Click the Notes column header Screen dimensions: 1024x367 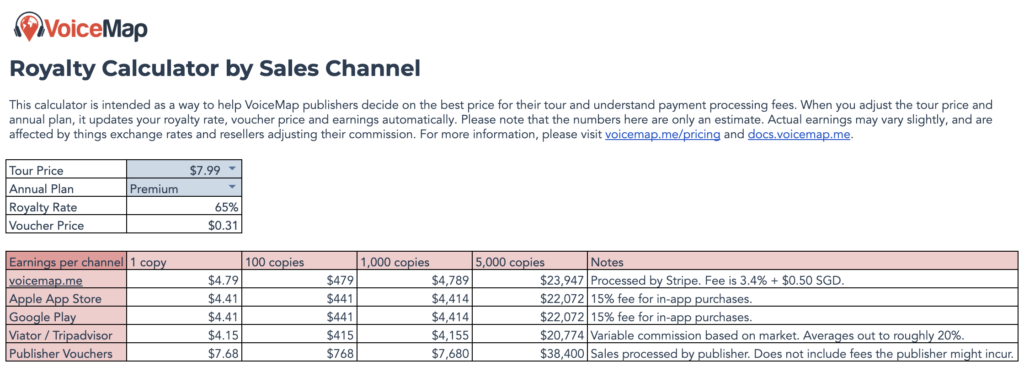click(x=803, y=262)
